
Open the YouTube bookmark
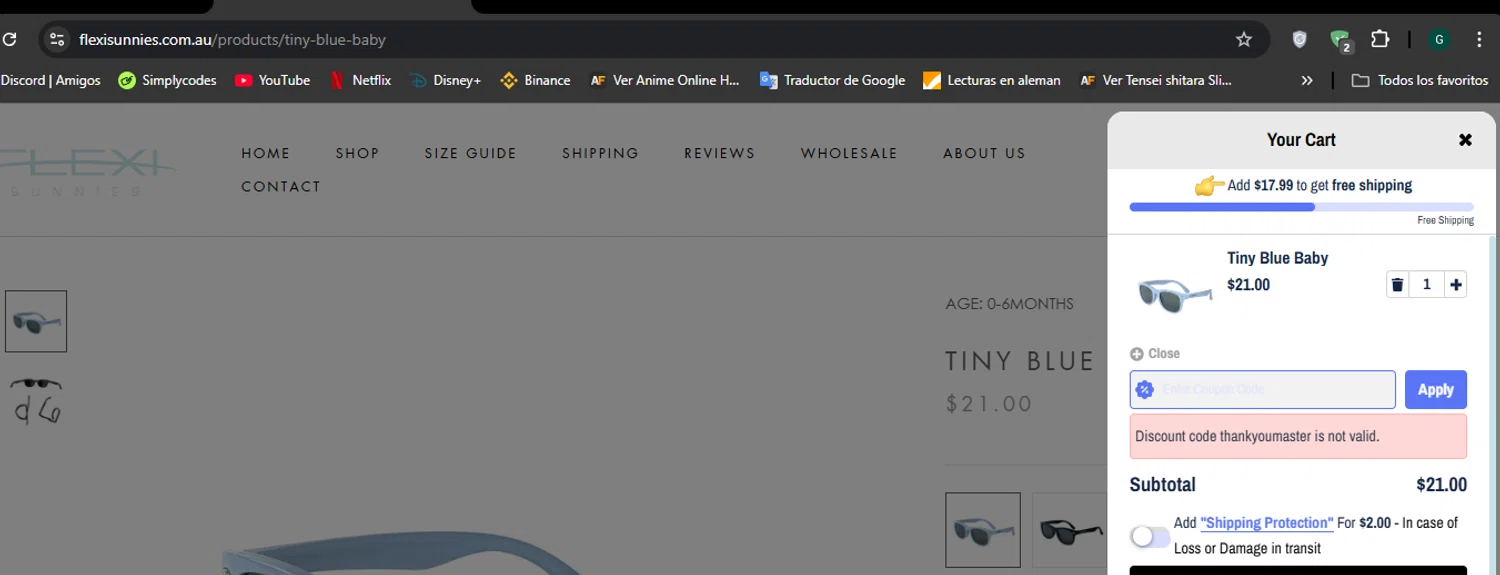tap(272, 80)
